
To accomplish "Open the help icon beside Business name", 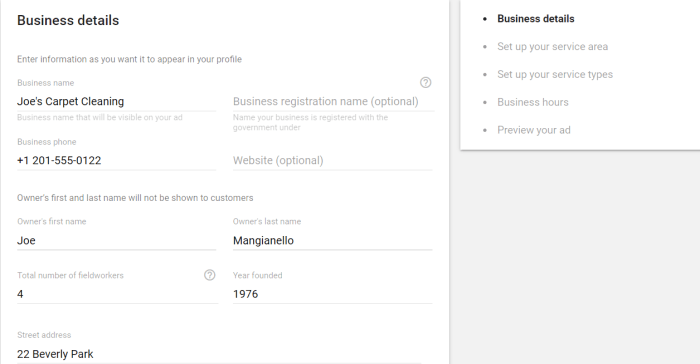I will pyautogui.click(x=425, y=83).
